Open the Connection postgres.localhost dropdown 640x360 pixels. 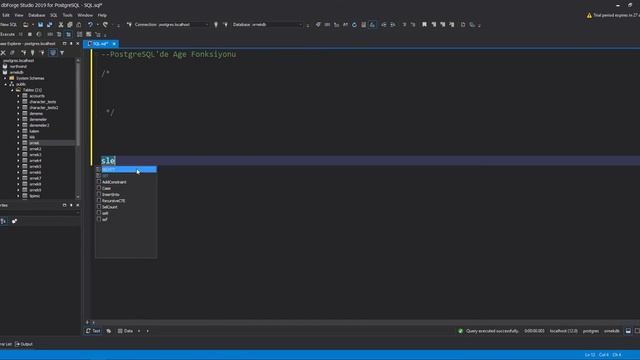tap(172, 25)
